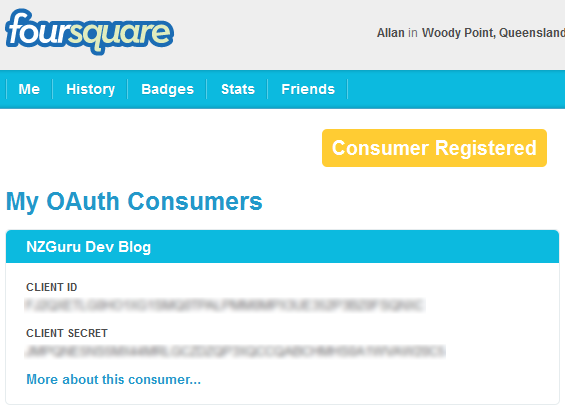
Task: Click the 'square' part of logo
Action: click(121, 34)
